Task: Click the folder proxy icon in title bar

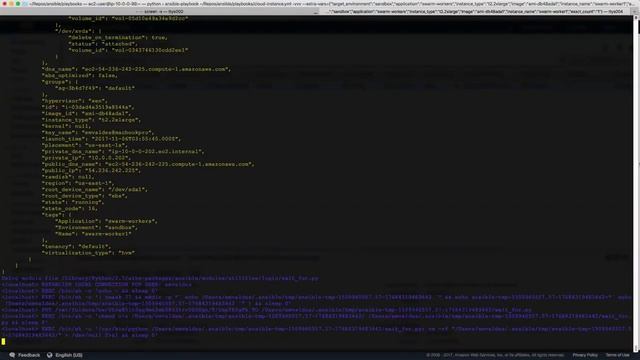Action: pyautogui.click(x=25, y=4)
